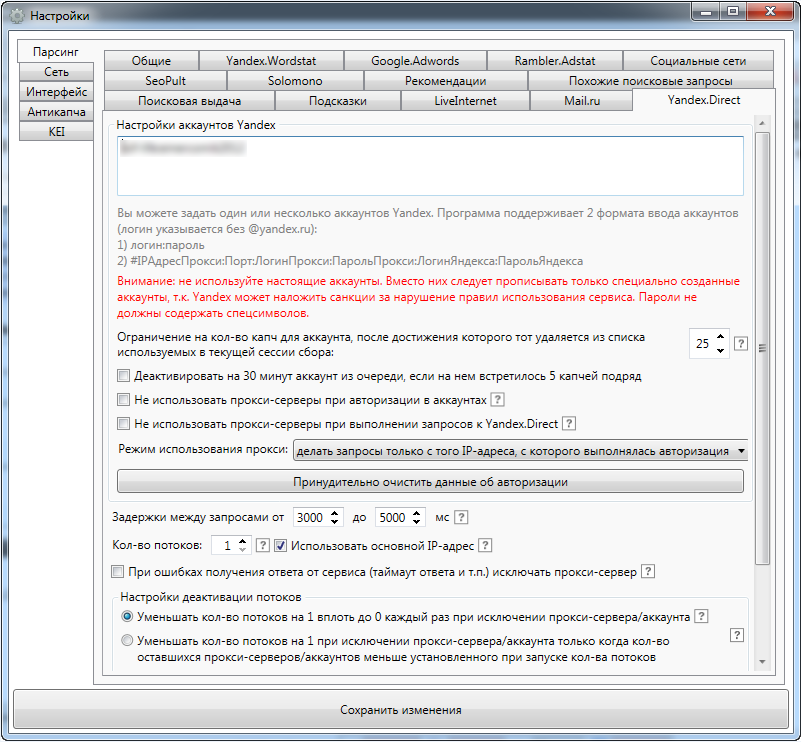This screenshot has width=801, height=742.
Task: Open the 'Подсказки' tab
Action: coord(338,101)
